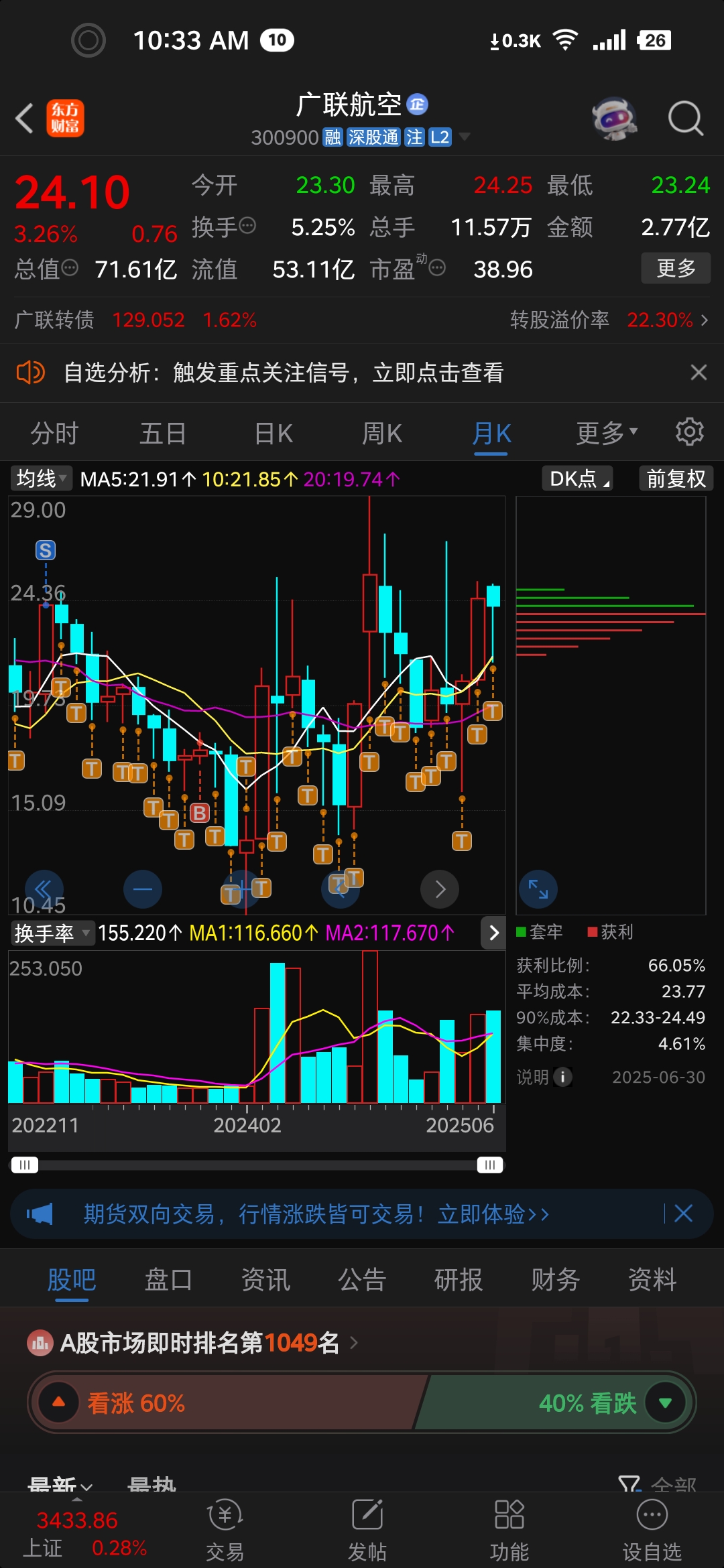Tap the L2 level-two badge

pyautogui.click(x=440, y=137)
